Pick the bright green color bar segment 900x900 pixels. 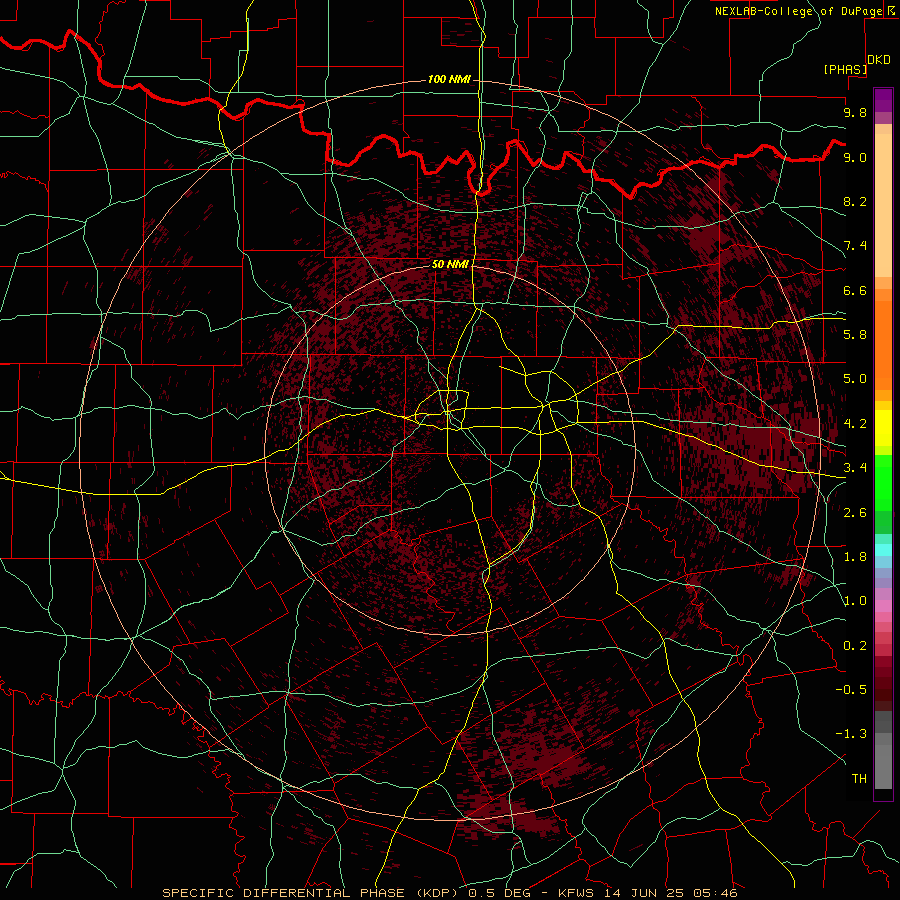tap(883, 482)
